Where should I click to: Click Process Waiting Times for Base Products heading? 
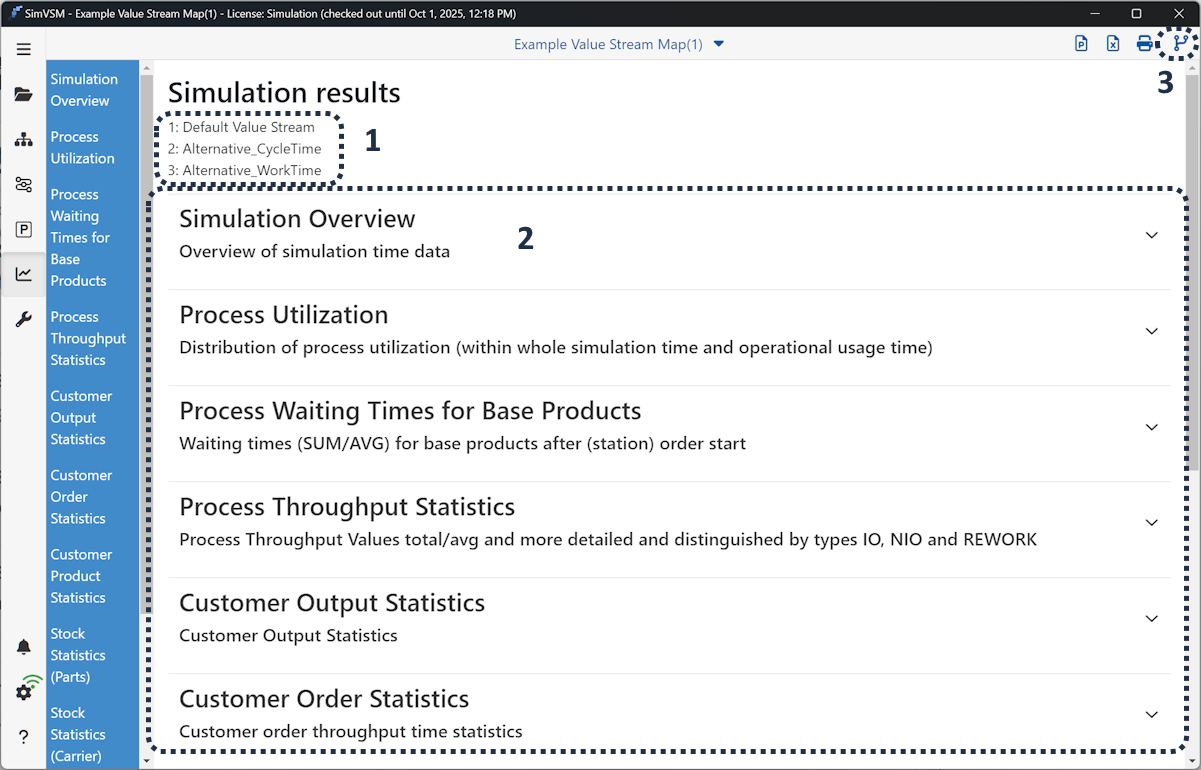click(x=410, y=411)
